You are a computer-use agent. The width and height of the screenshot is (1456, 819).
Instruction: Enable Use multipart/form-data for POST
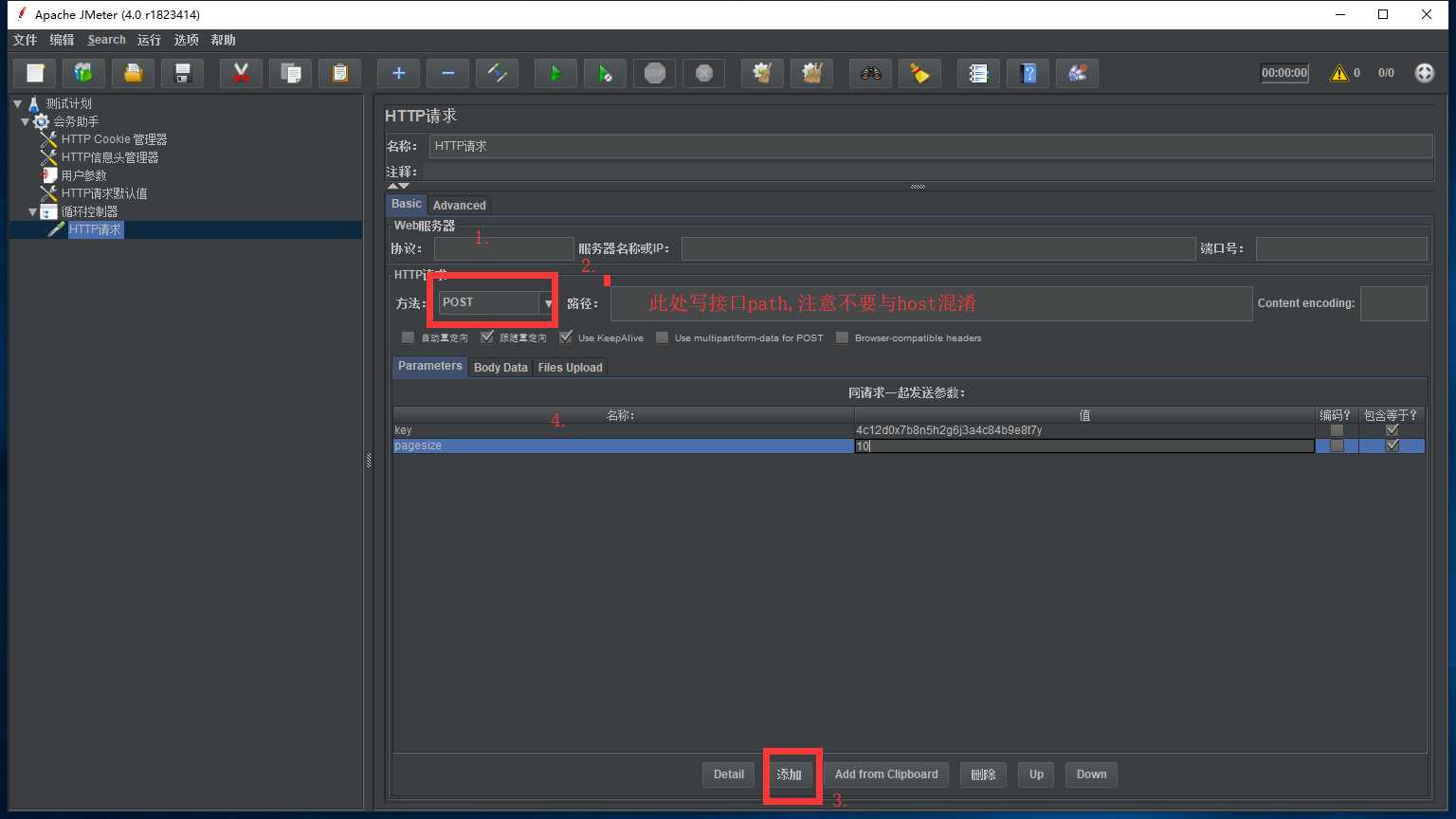pyautogui.click(x=662, y=337)
